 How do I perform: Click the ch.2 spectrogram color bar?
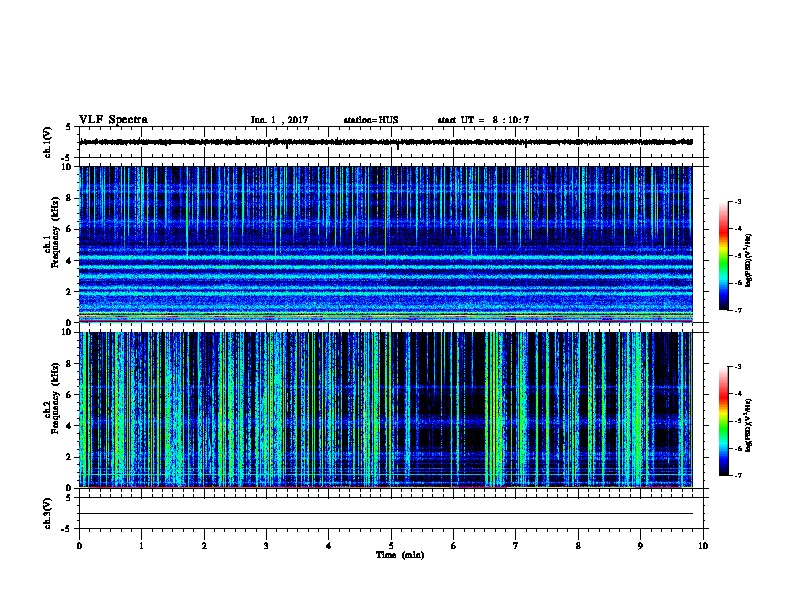[x=724, y=421]
